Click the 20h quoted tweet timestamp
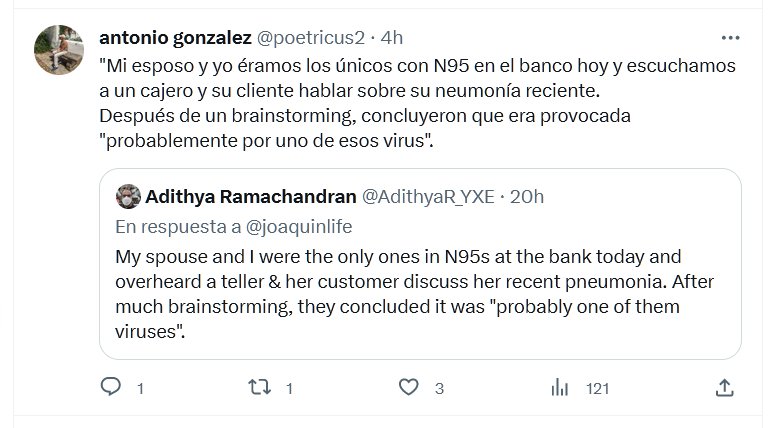Screen dimensions: 782x428 click(527, 197)
